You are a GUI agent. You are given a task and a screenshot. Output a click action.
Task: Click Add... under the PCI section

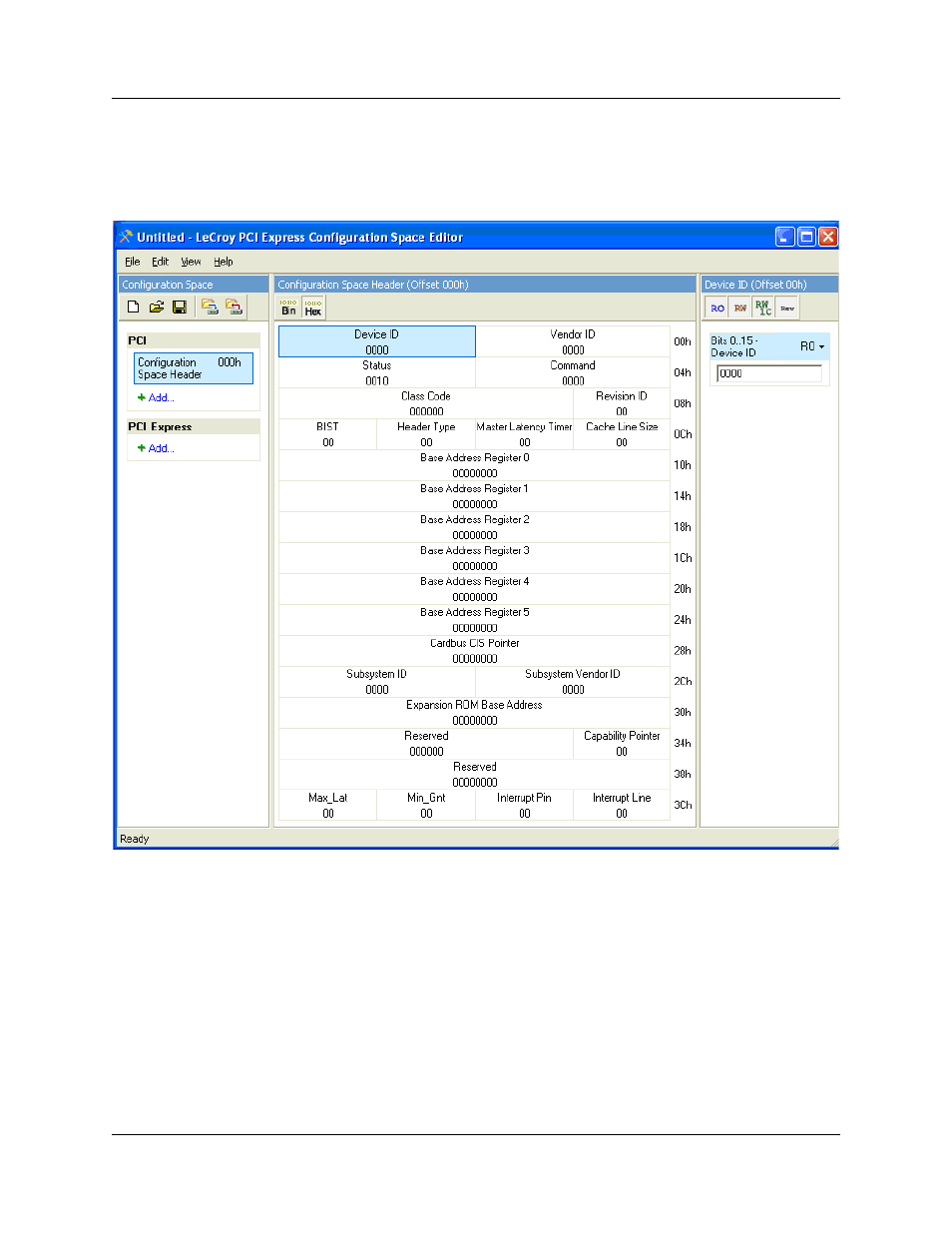click(156, 397)
